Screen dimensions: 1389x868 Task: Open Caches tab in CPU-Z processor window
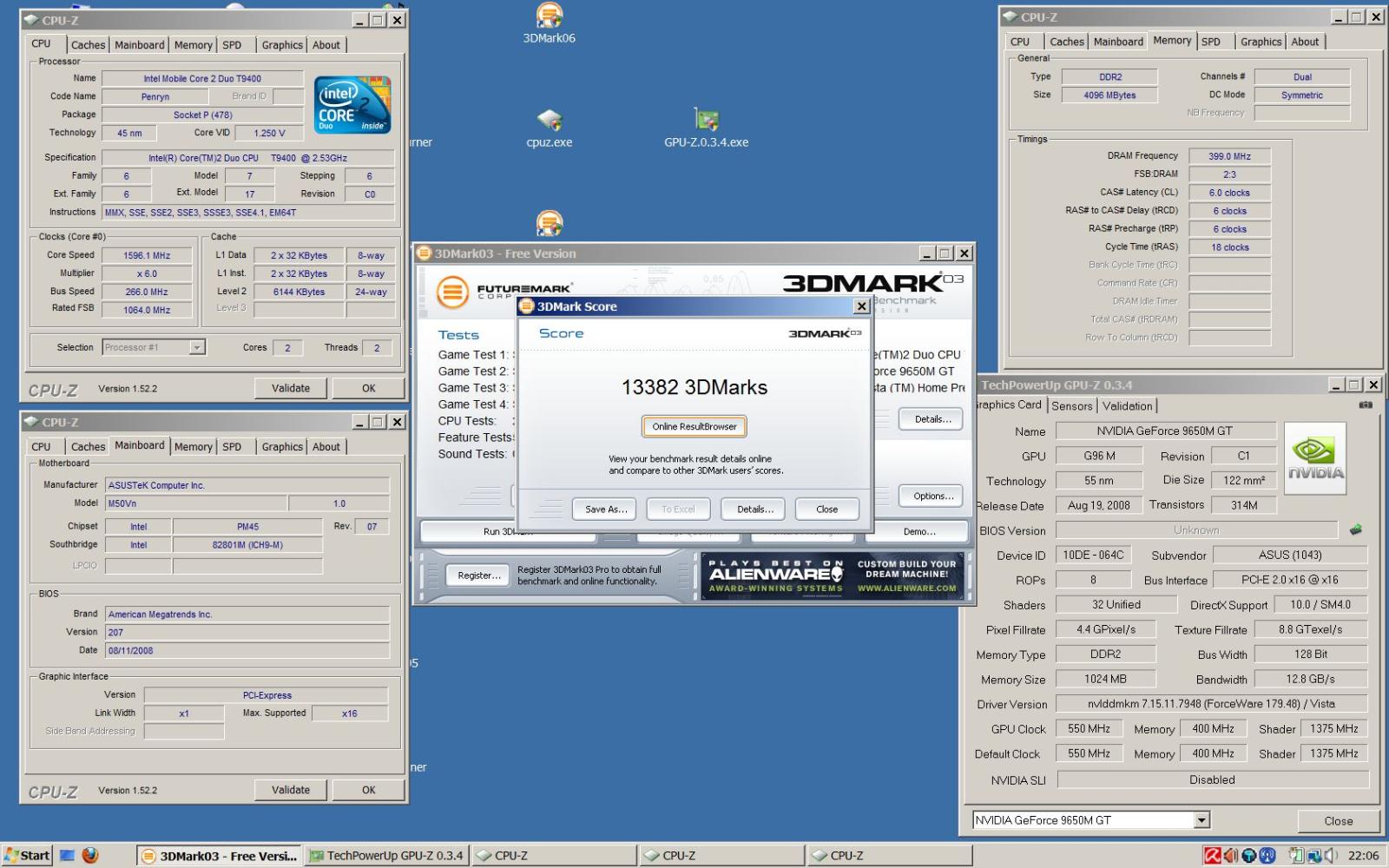tap(88, 45)
